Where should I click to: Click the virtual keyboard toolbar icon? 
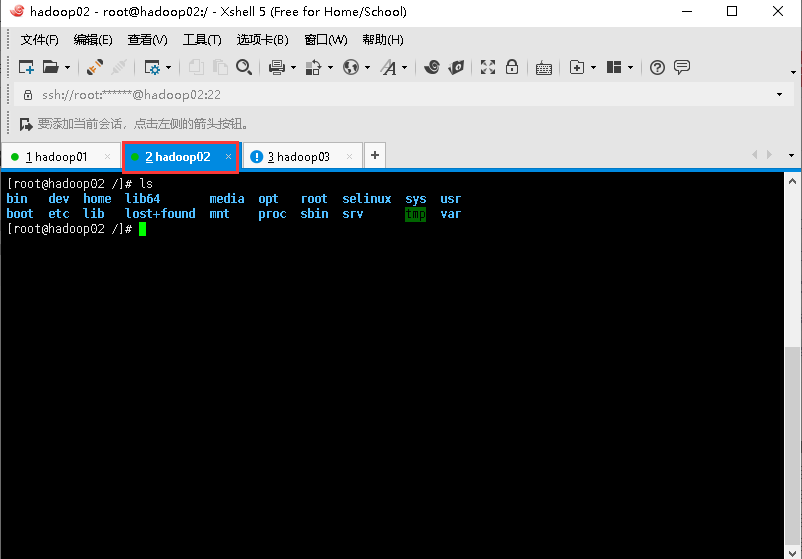(x=544, y=68)
